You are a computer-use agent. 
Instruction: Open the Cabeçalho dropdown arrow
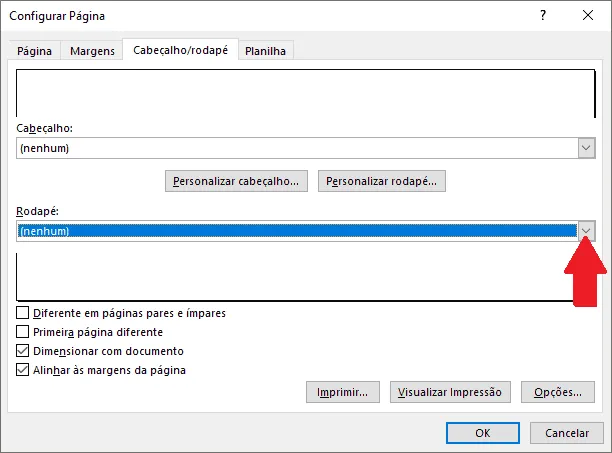click(586, 148)
